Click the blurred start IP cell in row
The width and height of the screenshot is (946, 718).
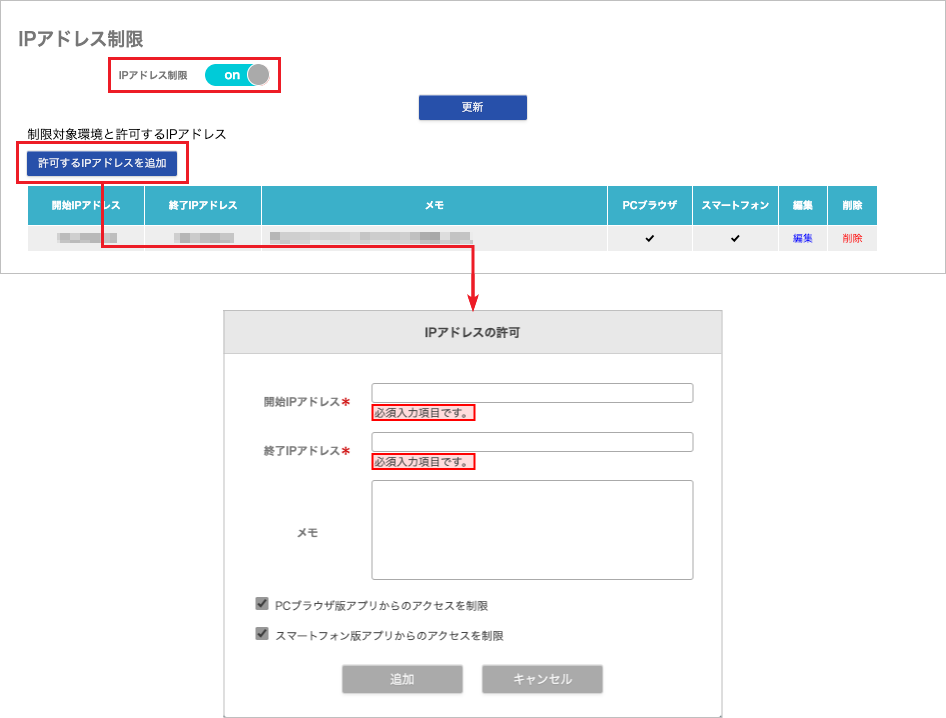tap(87, 238)
